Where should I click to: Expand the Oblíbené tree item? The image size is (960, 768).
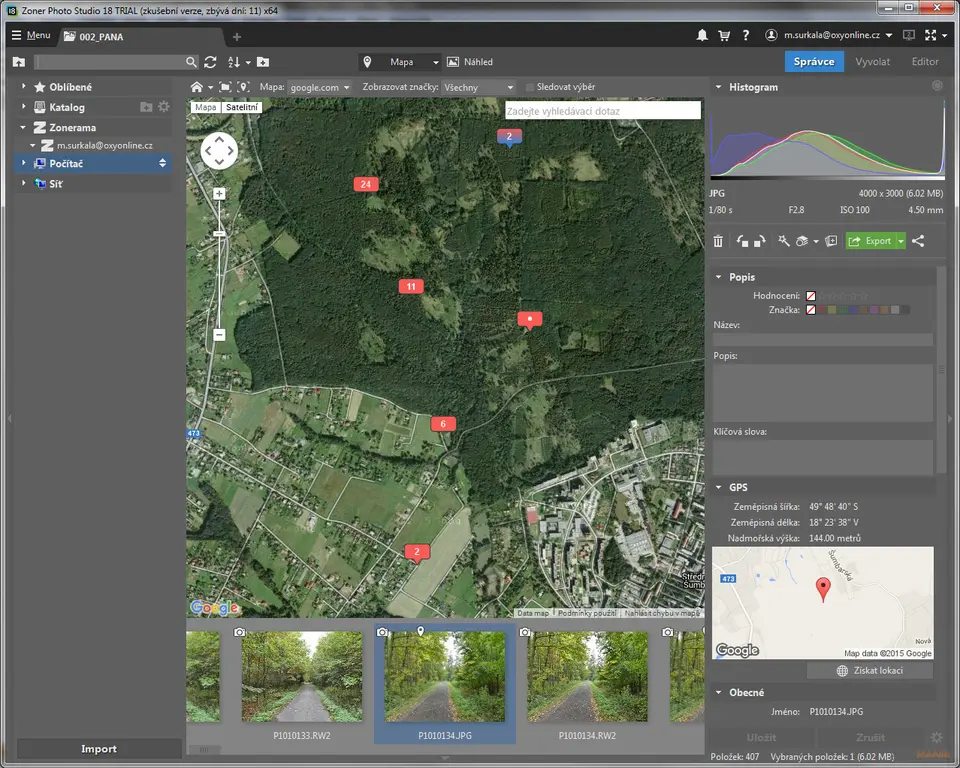(x=24, y=87)
